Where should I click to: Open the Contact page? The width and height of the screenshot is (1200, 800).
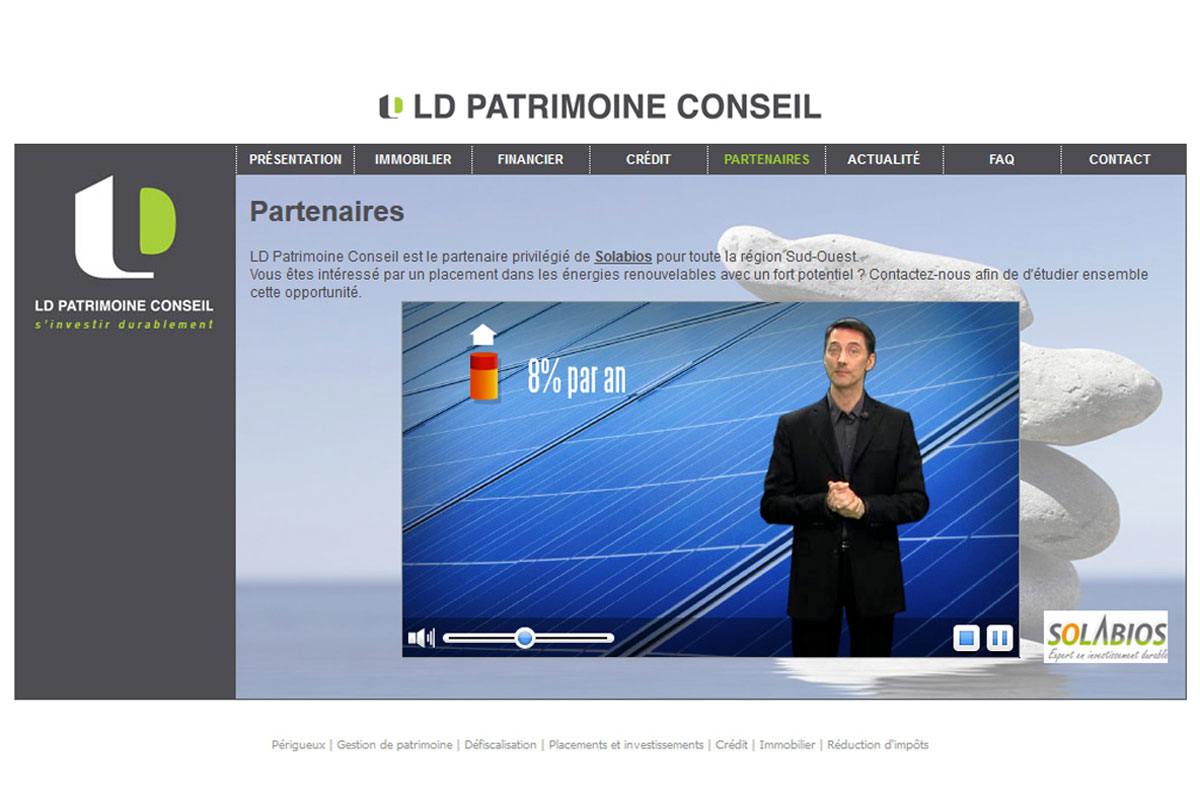click(x=1120, y=159)
